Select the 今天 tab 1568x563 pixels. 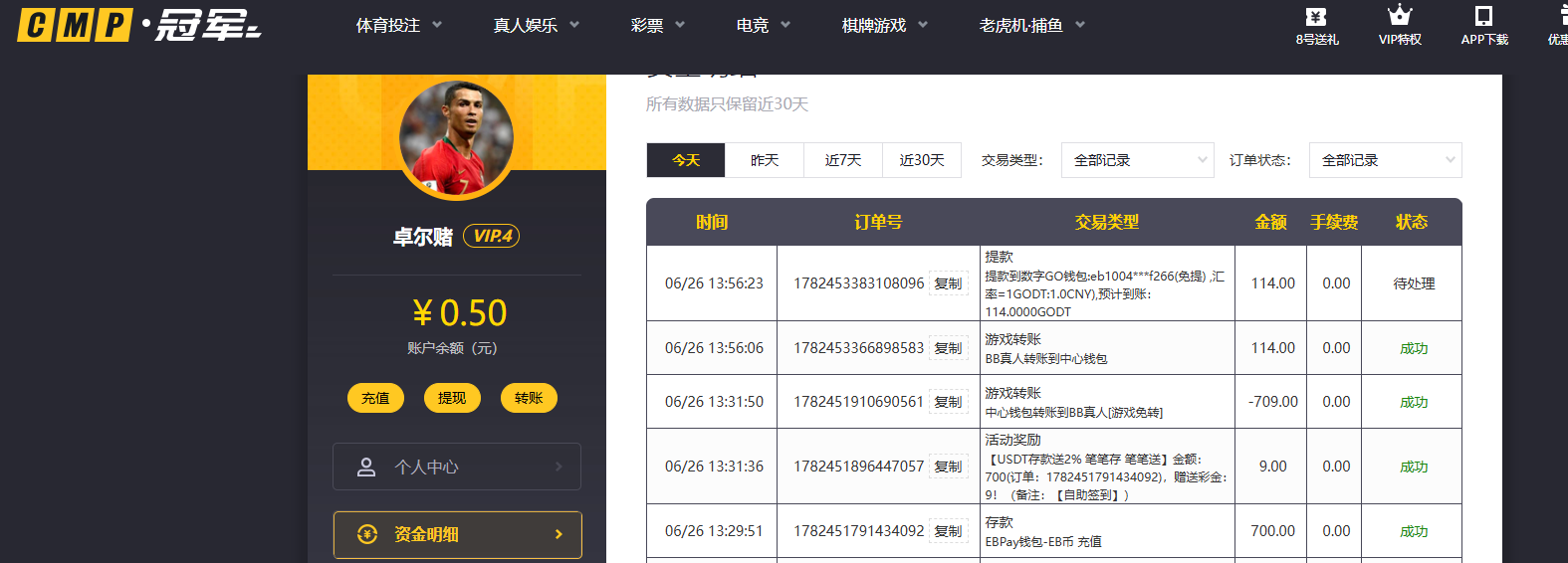tap(686, 160)
